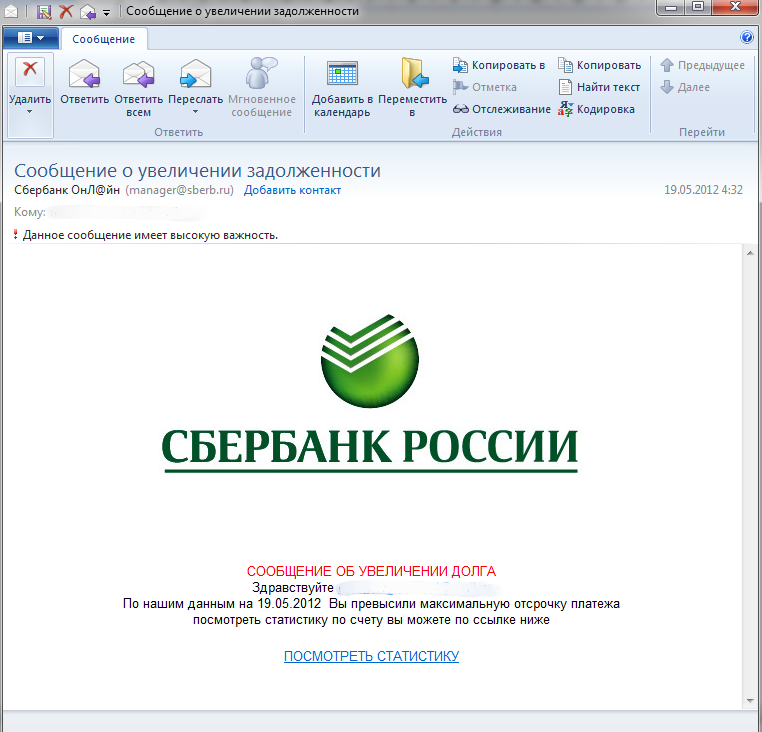
Task: Go to the Предыдущее message
Action: pos(702,65)
